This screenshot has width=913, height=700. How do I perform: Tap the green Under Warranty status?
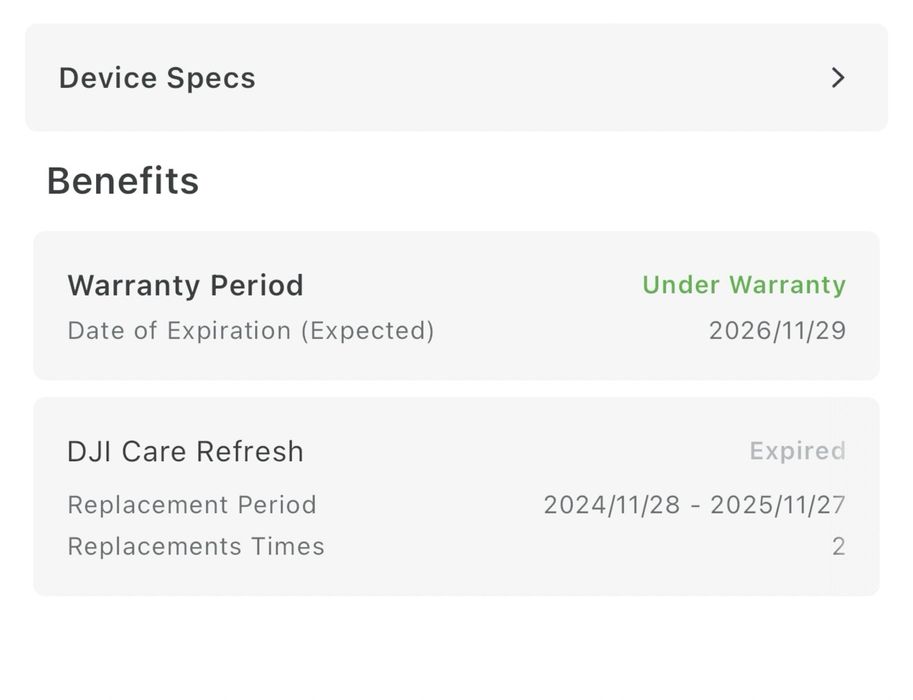pos(744,285)
